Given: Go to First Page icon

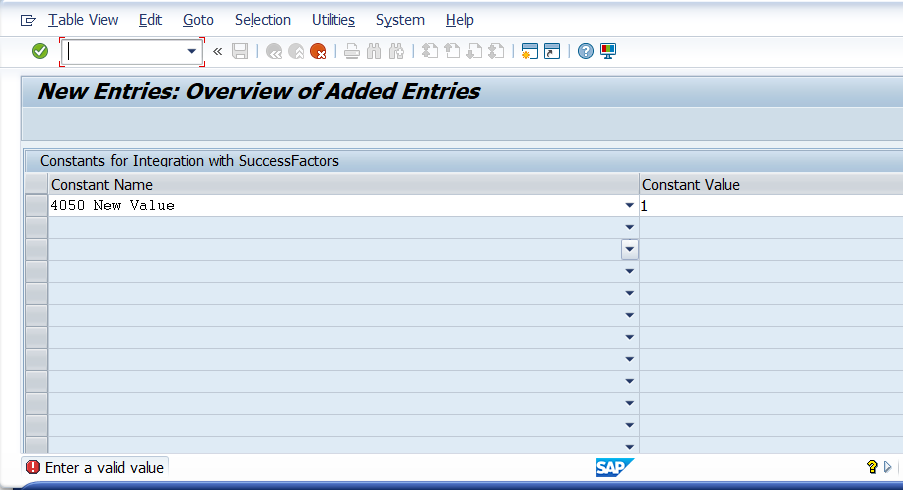Looking at the screenshot, I should (430, 51).
